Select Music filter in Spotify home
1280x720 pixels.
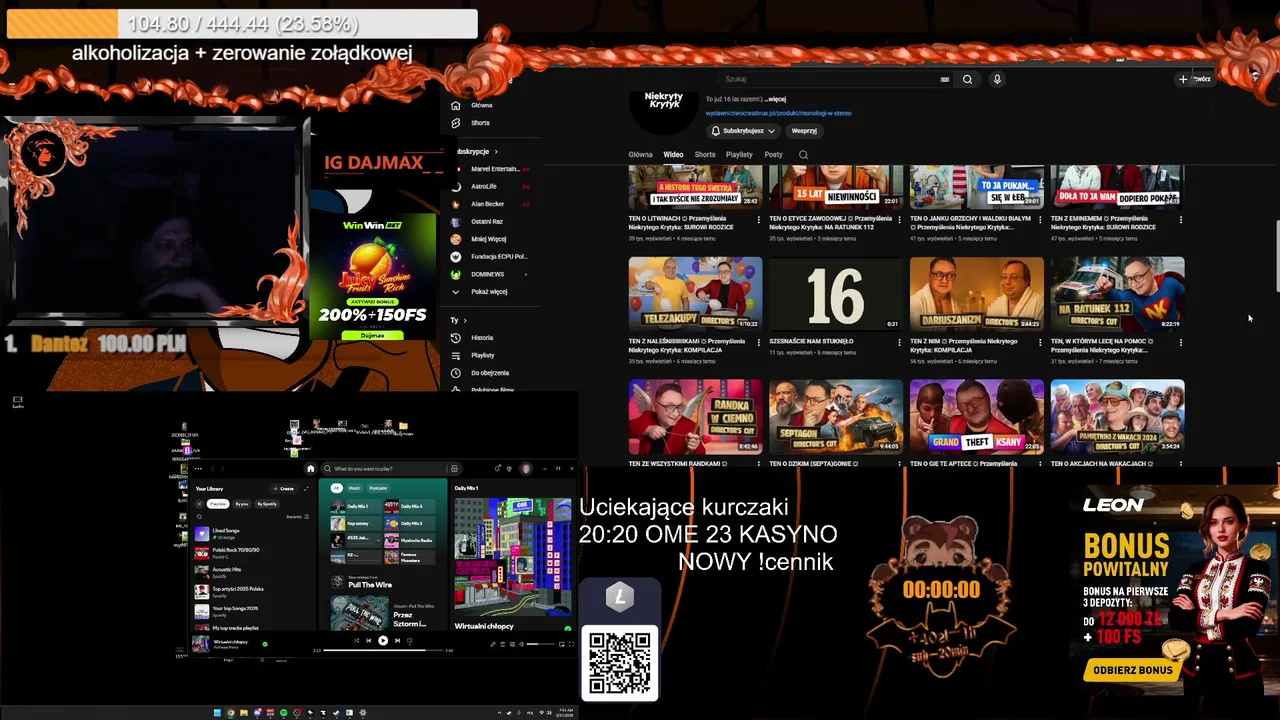[354, 488]
